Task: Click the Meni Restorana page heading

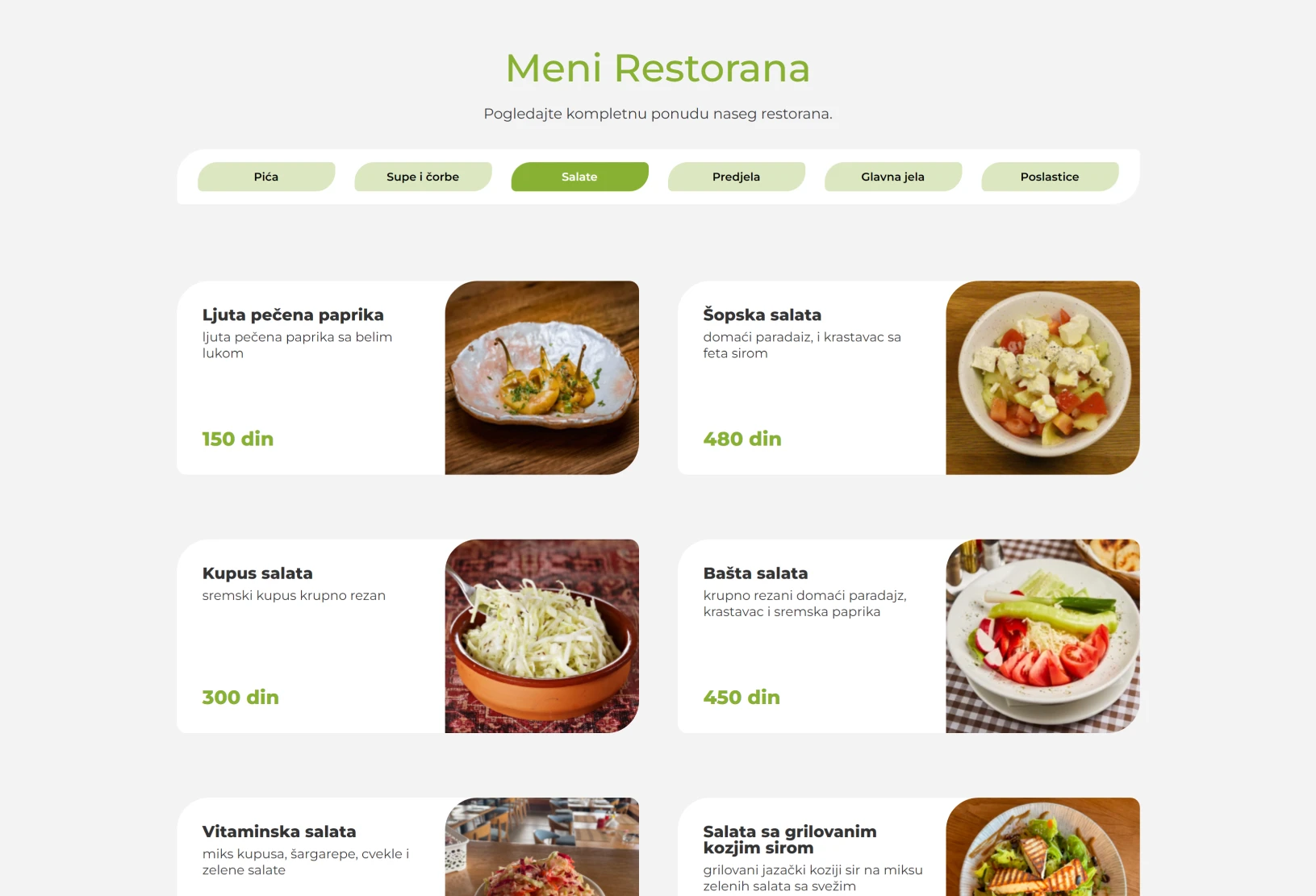Action: click(x=658, y=68)
